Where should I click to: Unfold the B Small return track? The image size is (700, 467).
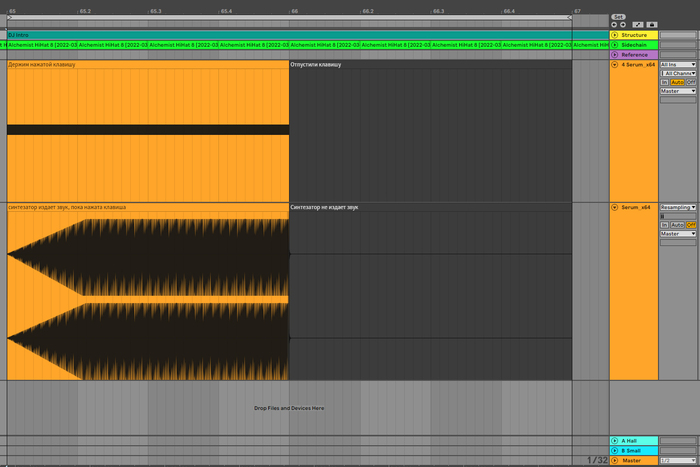pyautogui.click(x=614, y=451)
